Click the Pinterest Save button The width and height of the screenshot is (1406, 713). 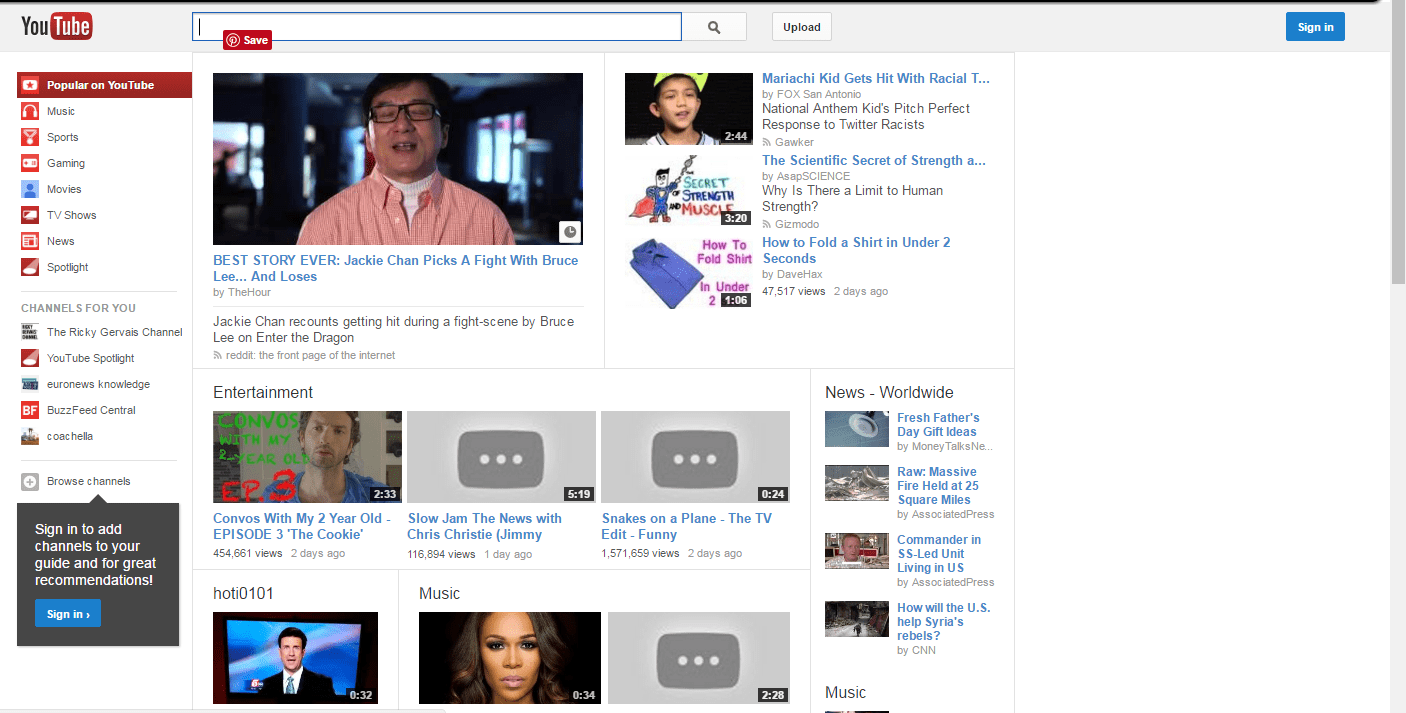click(x=247, y=40)
